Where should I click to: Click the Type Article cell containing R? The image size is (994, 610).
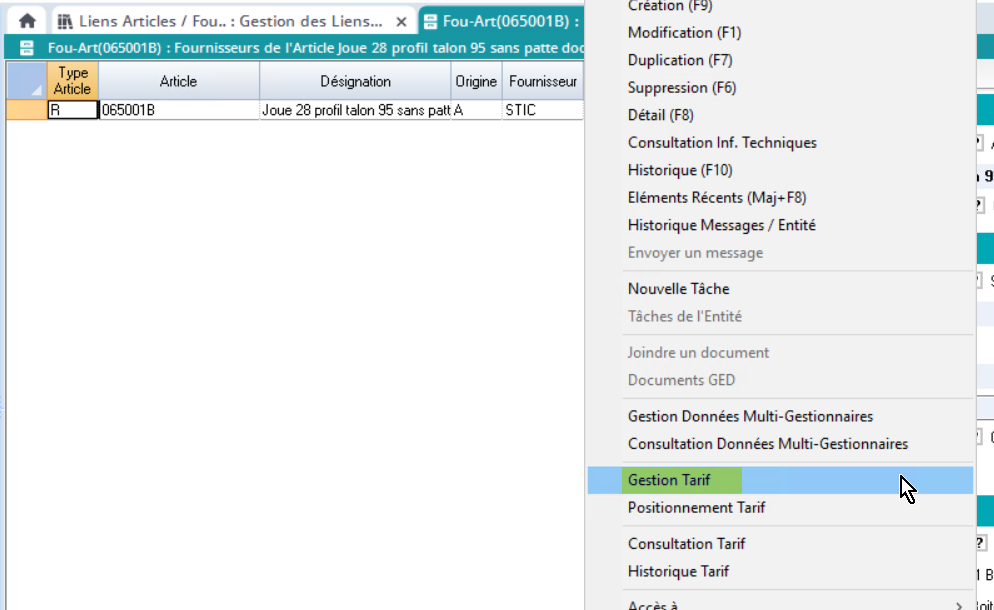click(x=72, y=111)
